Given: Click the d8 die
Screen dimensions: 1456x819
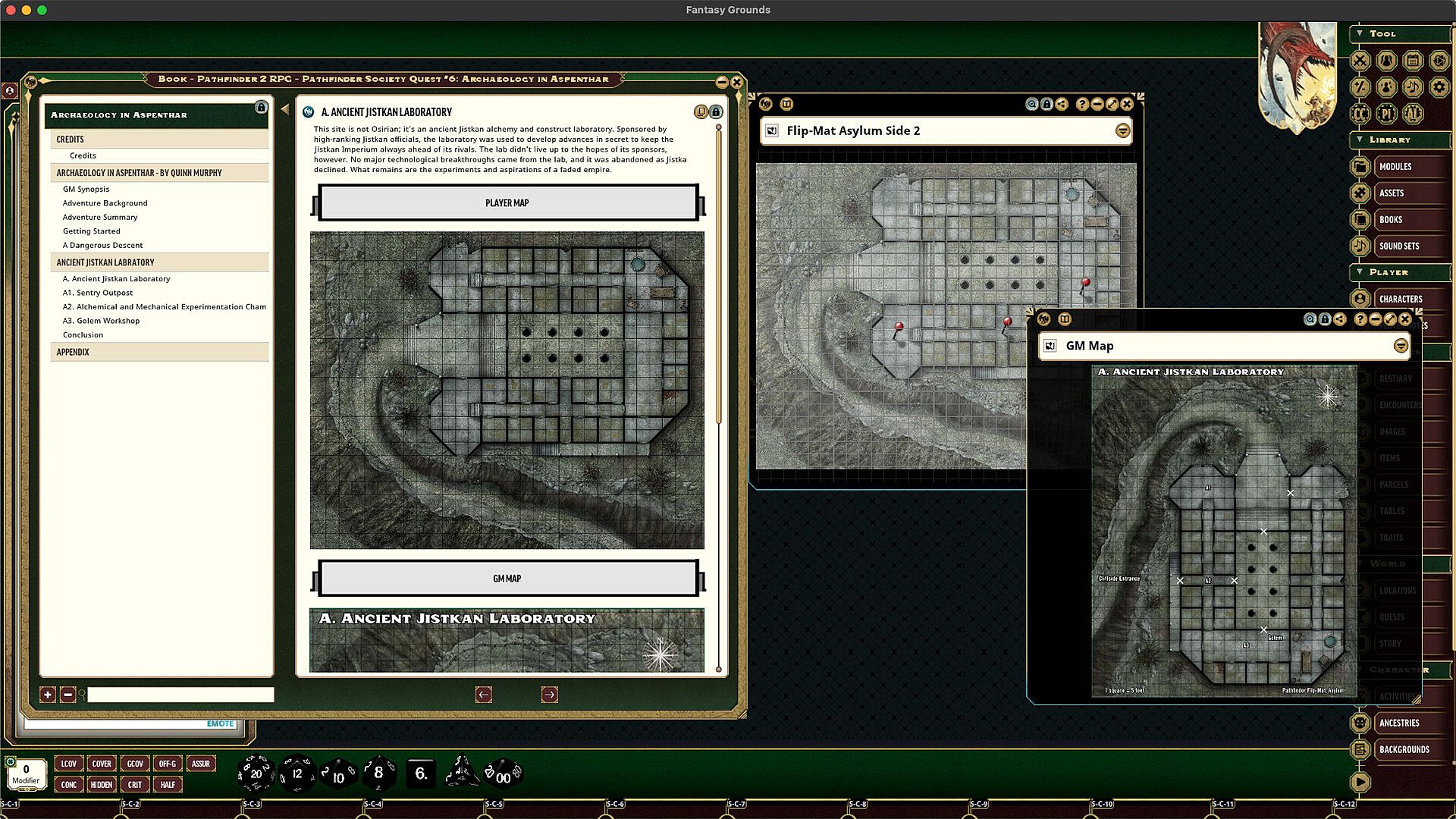Looking at the screenshot, I should [x=378, y=773].
